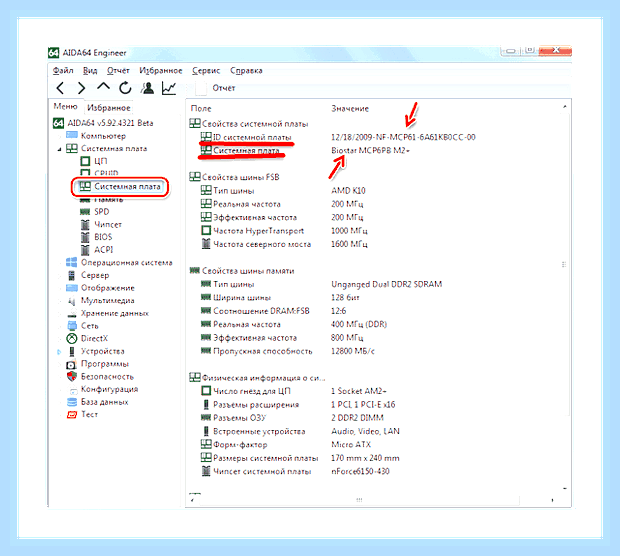
Task: Go up one level with up arrow
Action: (x=103, y=87)
